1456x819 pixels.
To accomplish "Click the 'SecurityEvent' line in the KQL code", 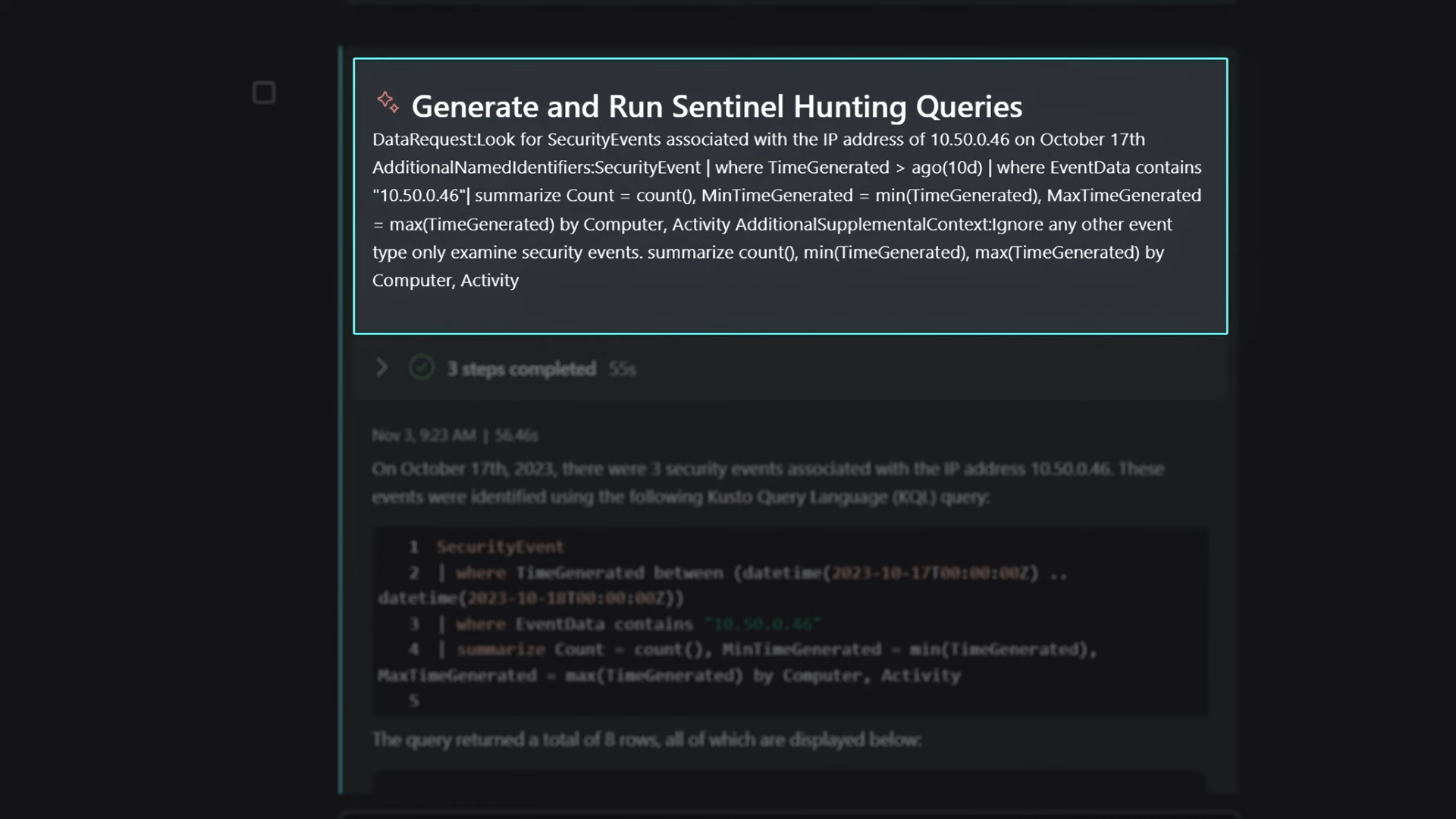I will (500, 547).
